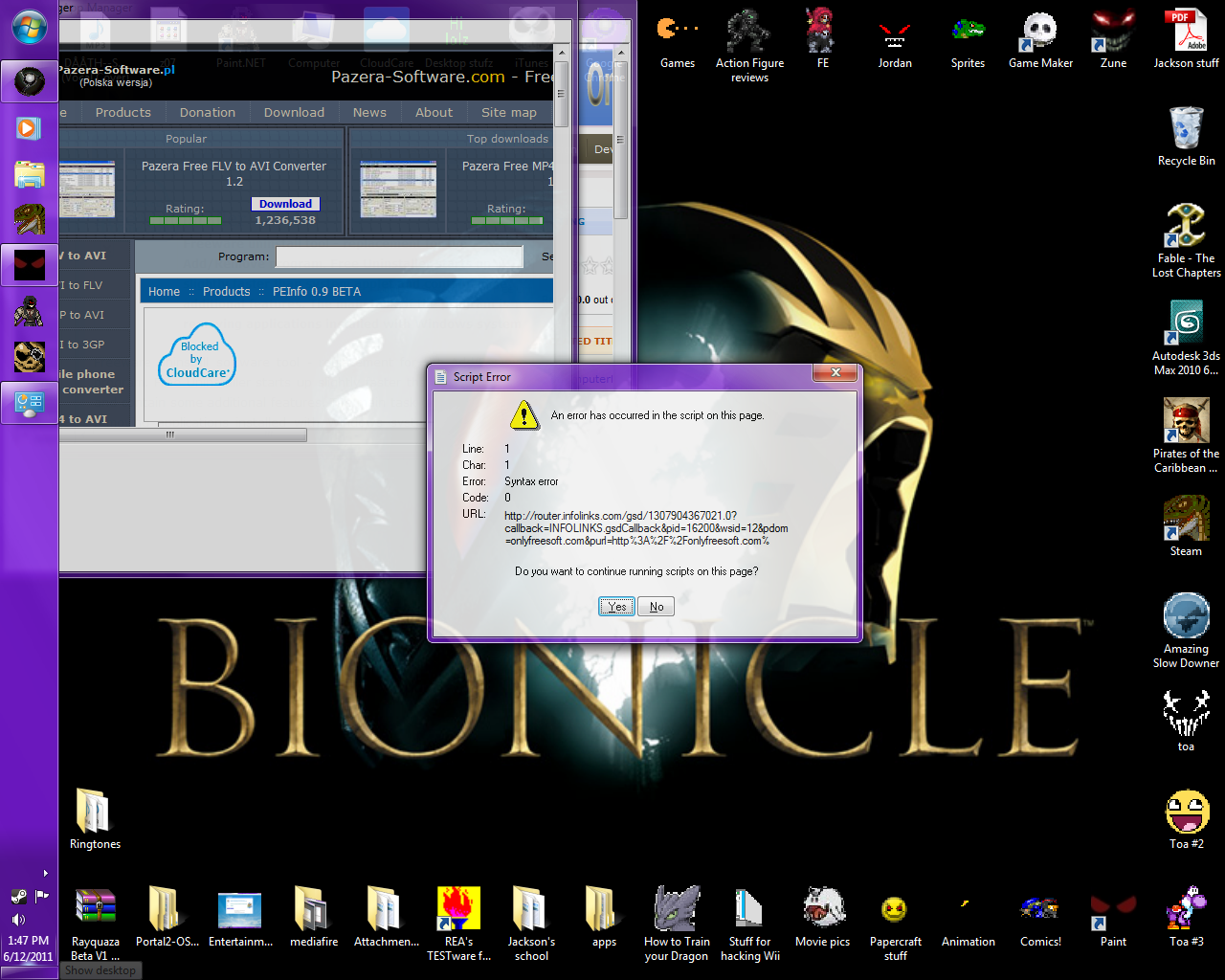Open the Donation menu item
The image size is (1225, 980).
tap(208, 112)
